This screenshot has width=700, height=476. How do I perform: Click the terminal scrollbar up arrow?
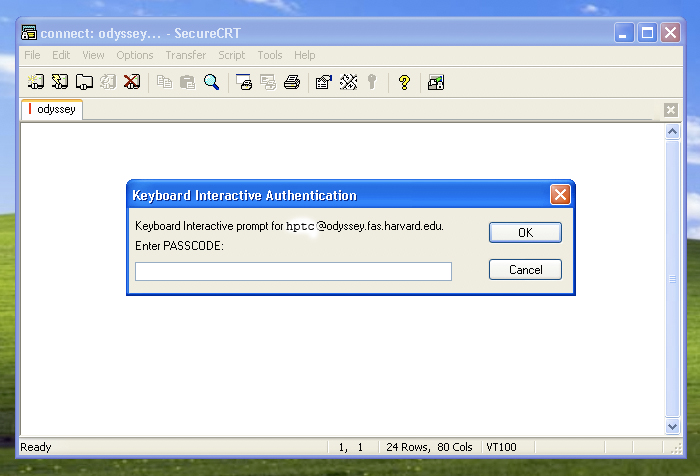point(672,131)
